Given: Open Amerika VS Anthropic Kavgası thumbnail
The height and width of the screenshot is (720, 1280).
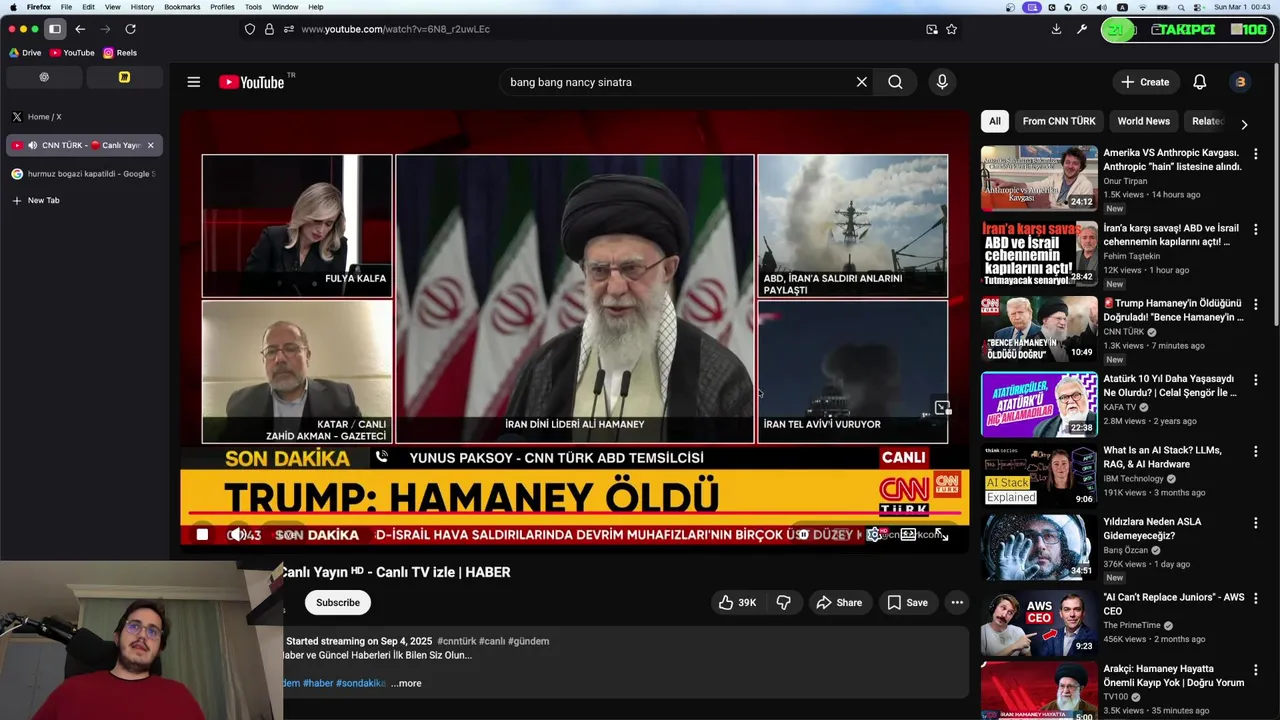Looking at the screenshot, I should coord(1039,178).
